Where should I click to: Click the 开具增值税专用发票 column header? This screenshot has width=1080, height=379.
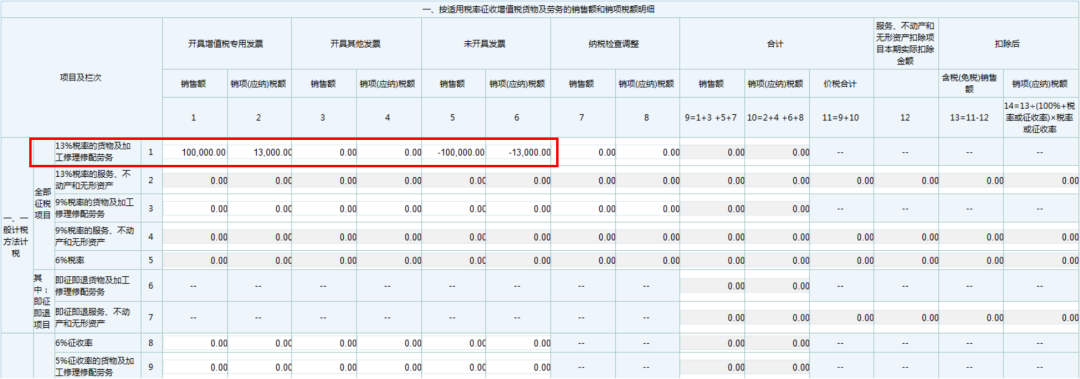click(227, 43)
